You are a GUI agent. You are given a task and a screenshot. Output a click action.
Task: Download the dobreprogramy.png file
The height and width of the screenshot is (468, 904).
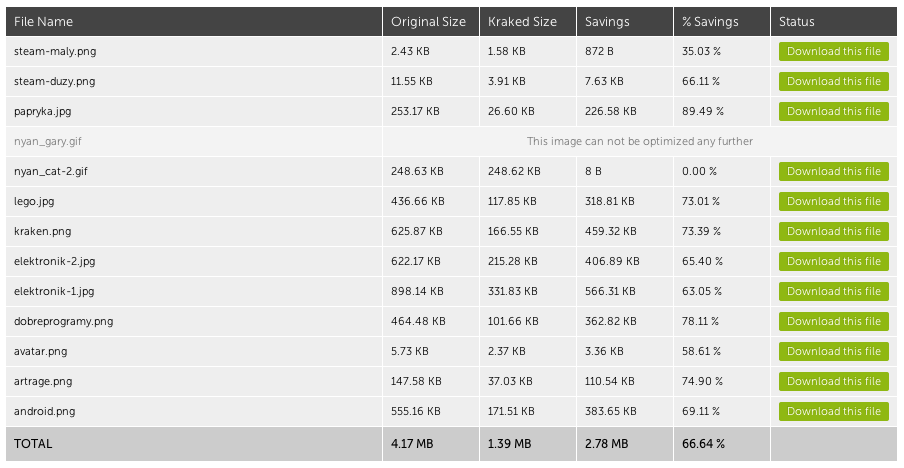point(834,321)
